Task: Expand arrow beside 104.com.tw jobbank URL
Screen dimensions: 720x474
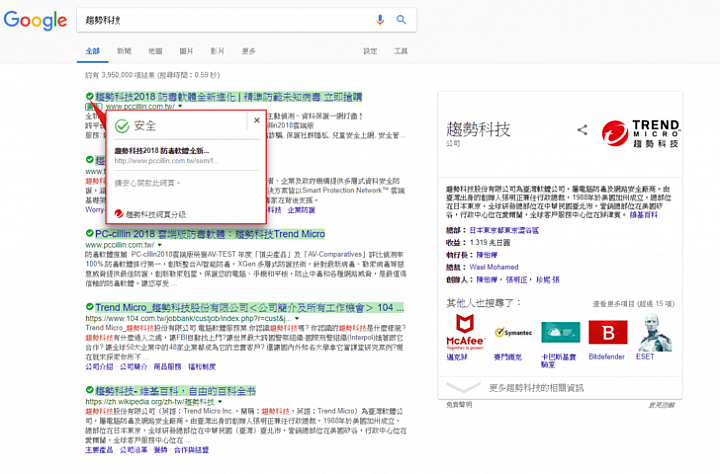Action: [297, 318]
